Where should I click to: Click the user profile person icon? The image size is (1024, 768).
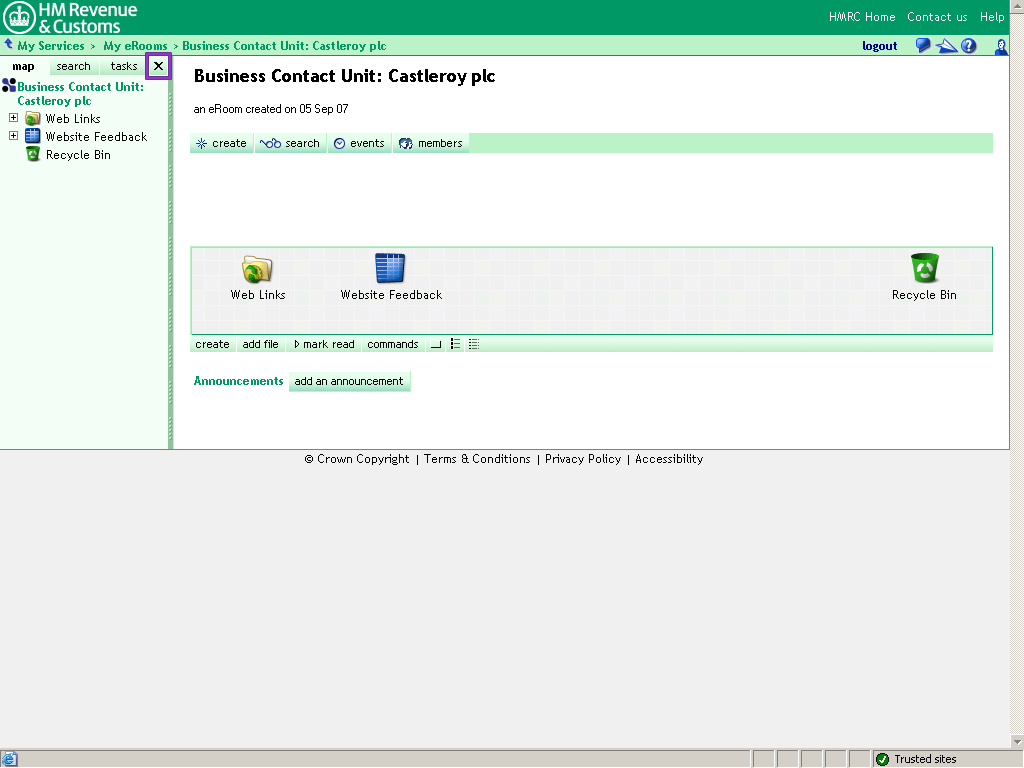1001,46
